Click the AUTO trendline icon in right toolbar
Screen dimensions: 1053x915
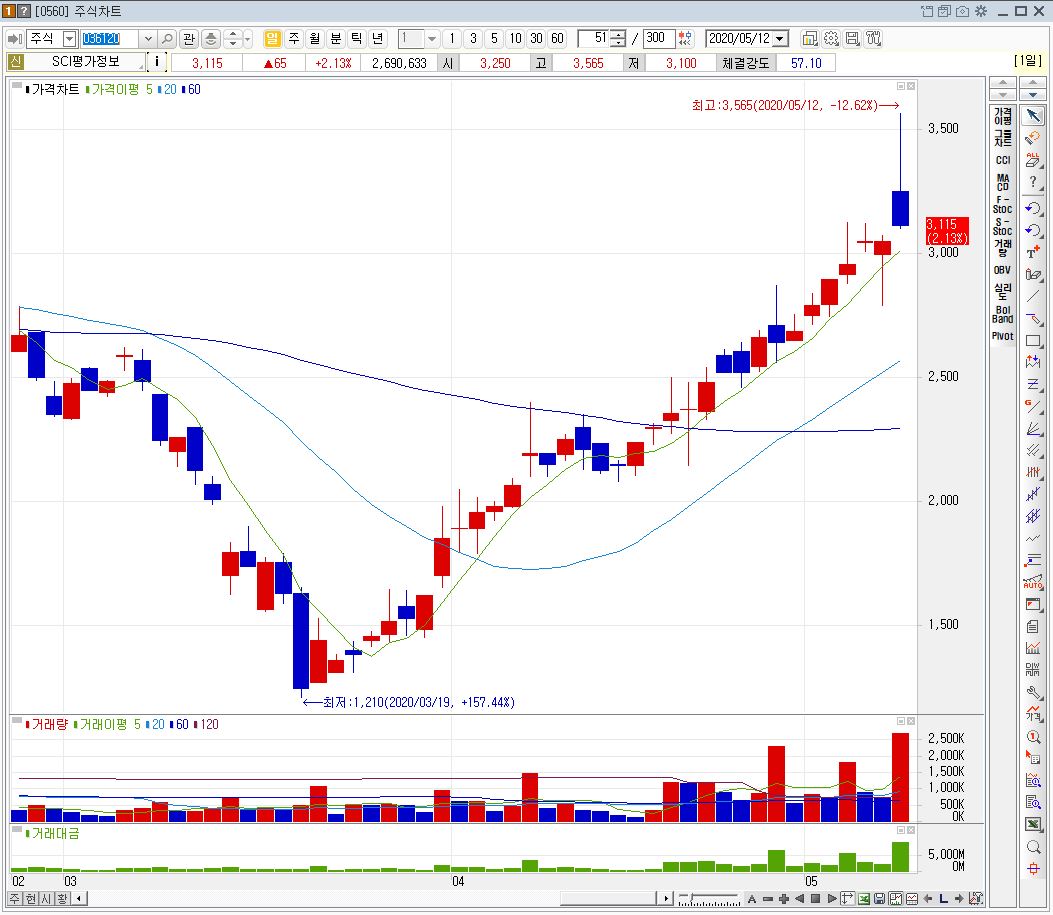1034,582
